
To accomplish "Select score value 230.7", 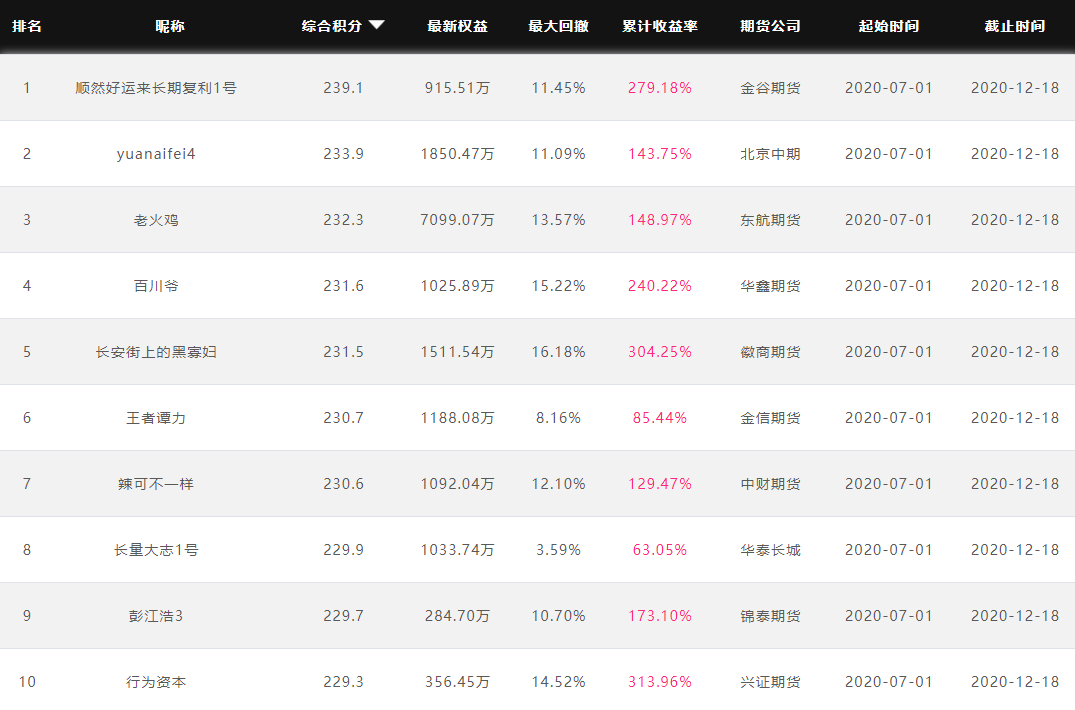I will (x=343, y=418).
